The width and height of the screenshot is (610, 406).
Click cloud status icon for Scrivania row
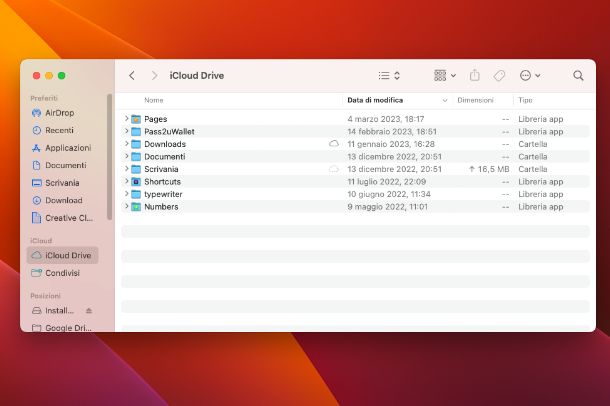[334, 169]
